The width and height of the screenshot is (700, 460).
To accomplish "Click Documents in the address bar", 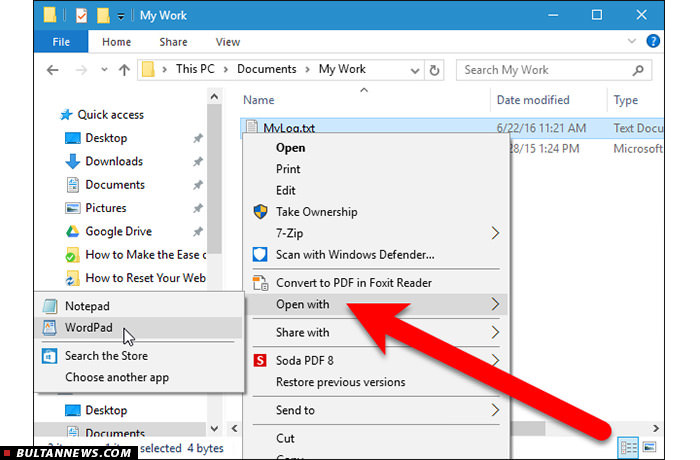I will coord(267,69).
